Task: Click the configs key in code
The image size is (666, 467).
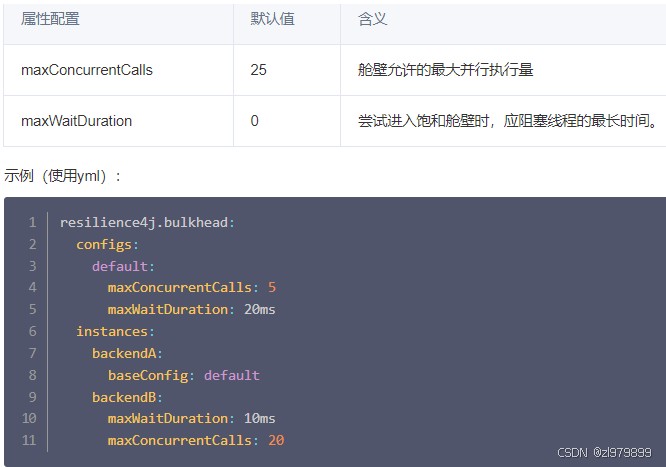Action: [x=106, y=244]
